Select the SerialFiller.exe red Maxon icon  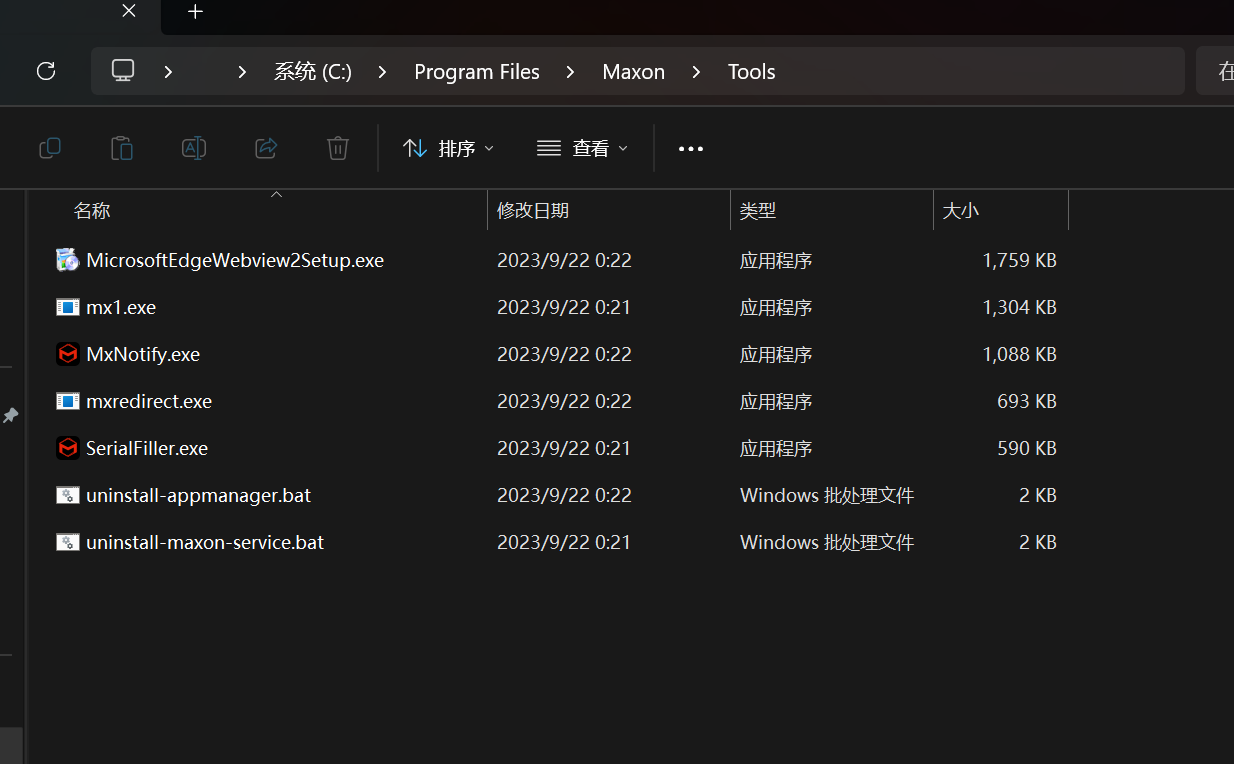click(x=67, y=448)
